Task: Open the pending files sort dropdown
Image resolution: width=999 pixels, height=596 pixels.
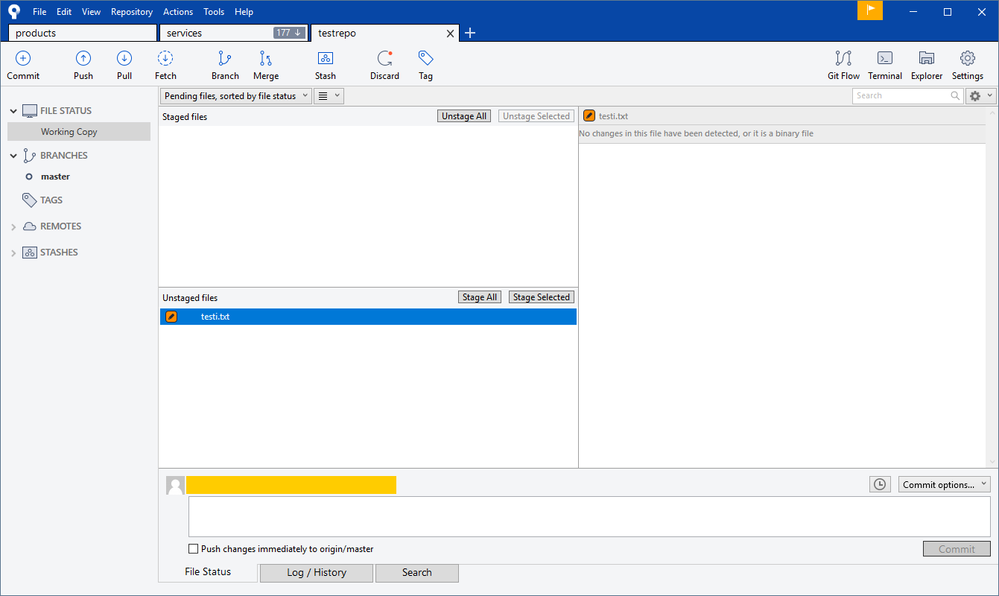Action: tap(235, 96)
